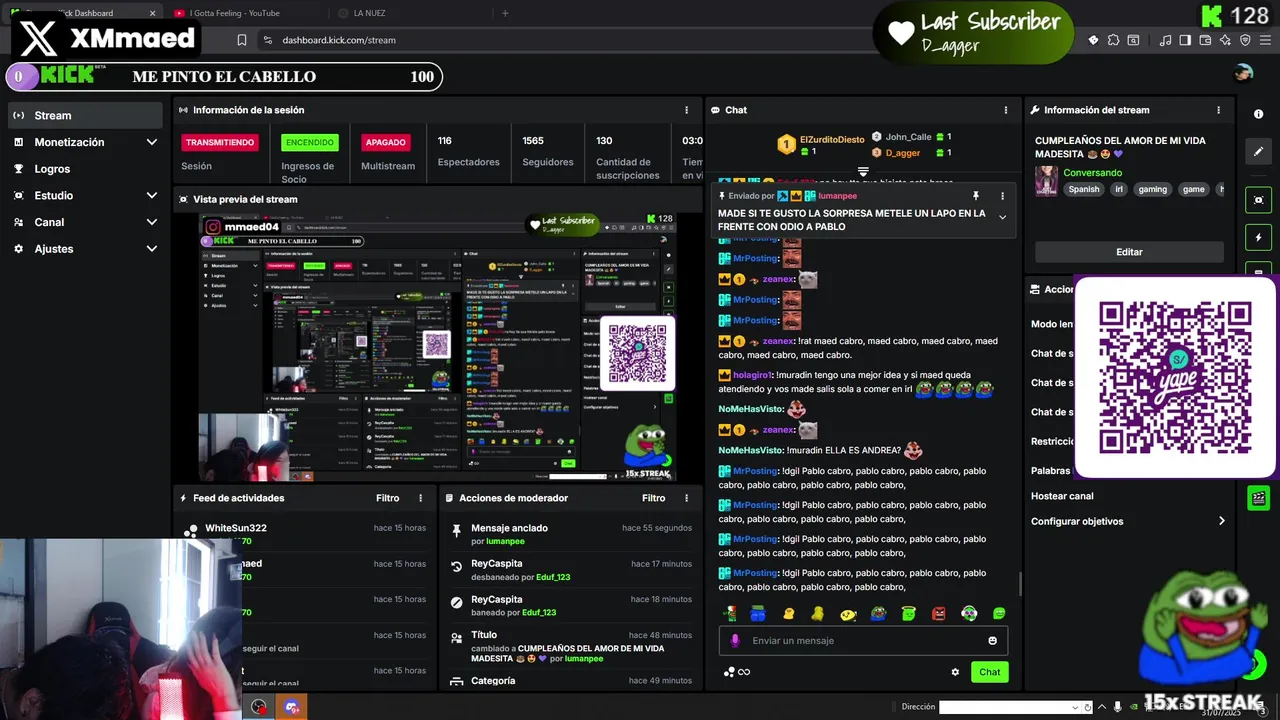
Task: Open Hostear canal action
Action: click(x=1062, y=496)
